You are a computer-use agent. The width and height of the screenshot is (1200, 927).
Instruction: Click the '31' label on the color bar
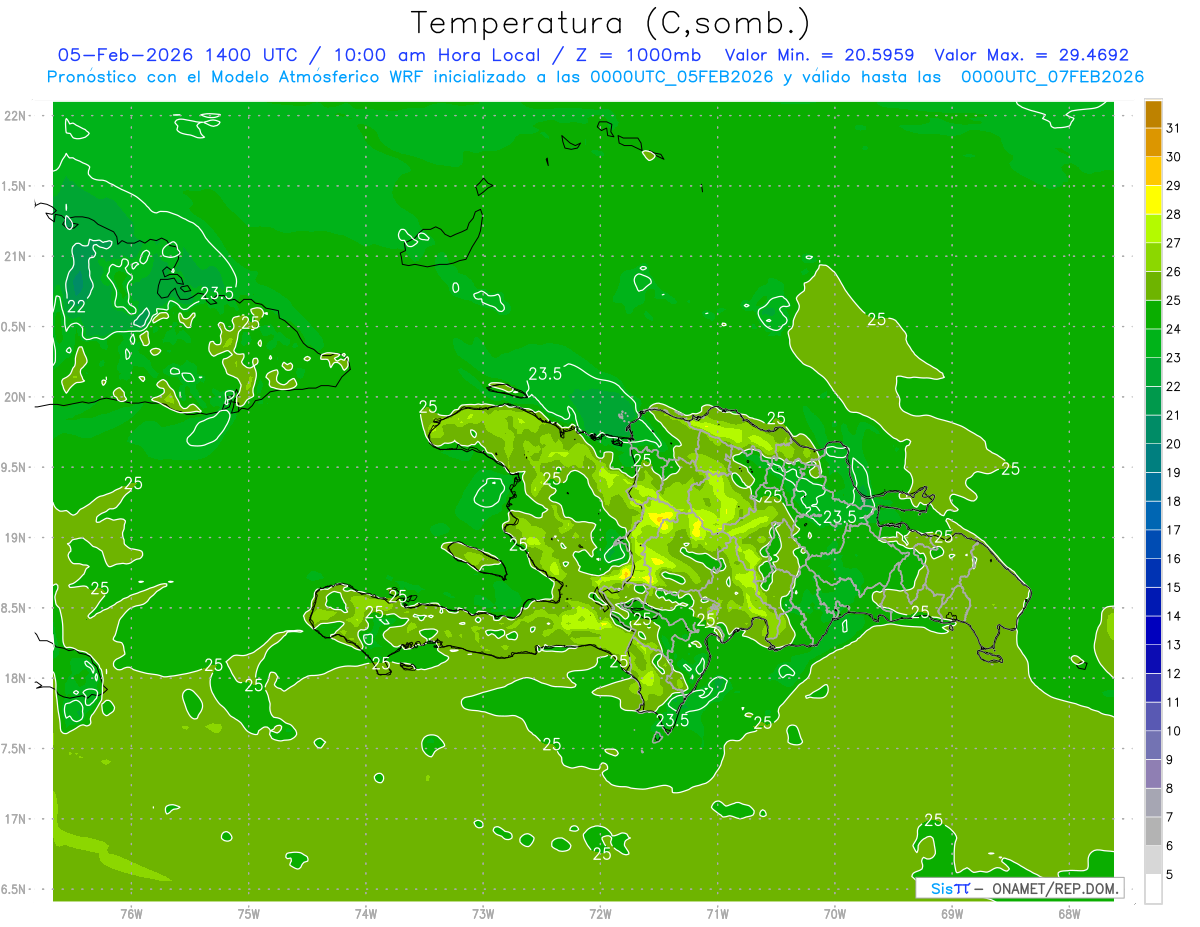1174,127
